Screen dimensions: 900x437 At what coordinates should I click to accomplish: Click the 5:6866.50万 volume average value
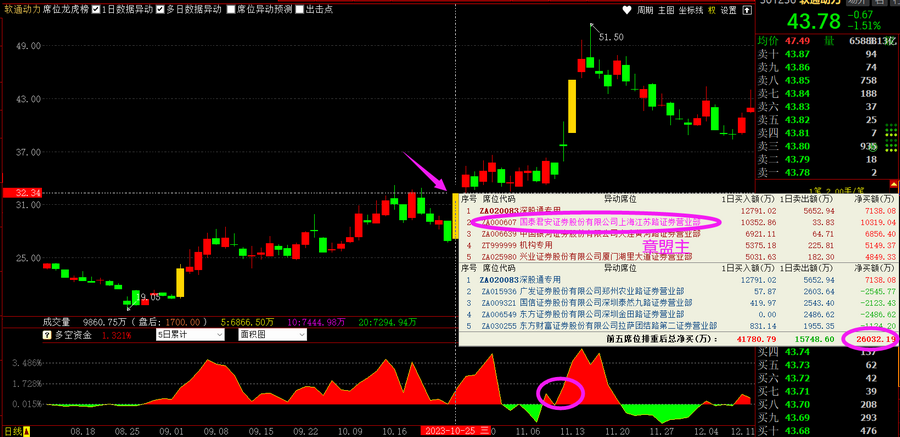248,322
